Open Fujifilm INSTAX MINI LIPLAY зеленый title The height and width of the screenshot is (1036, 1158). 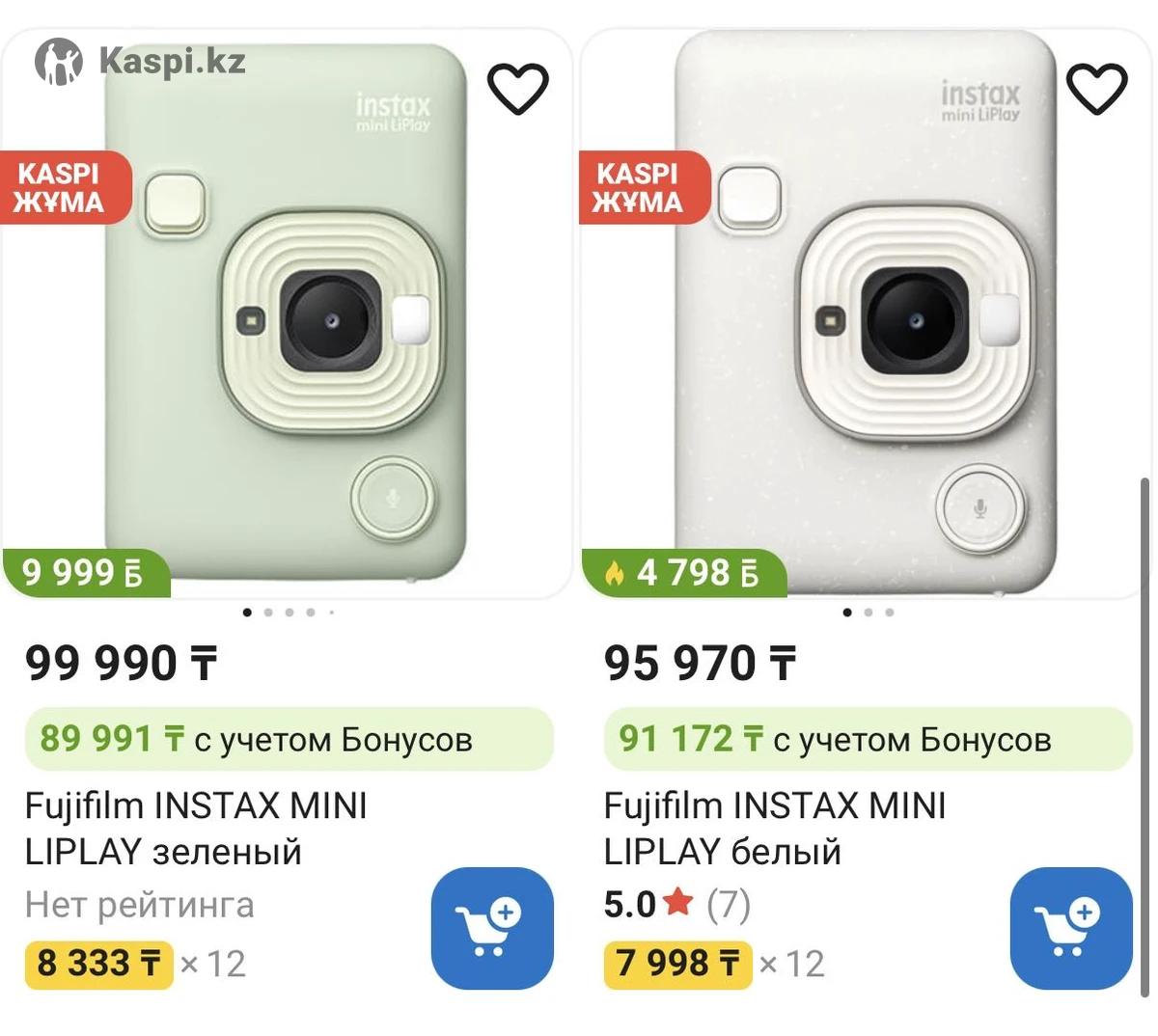click(x=196, y=828)
